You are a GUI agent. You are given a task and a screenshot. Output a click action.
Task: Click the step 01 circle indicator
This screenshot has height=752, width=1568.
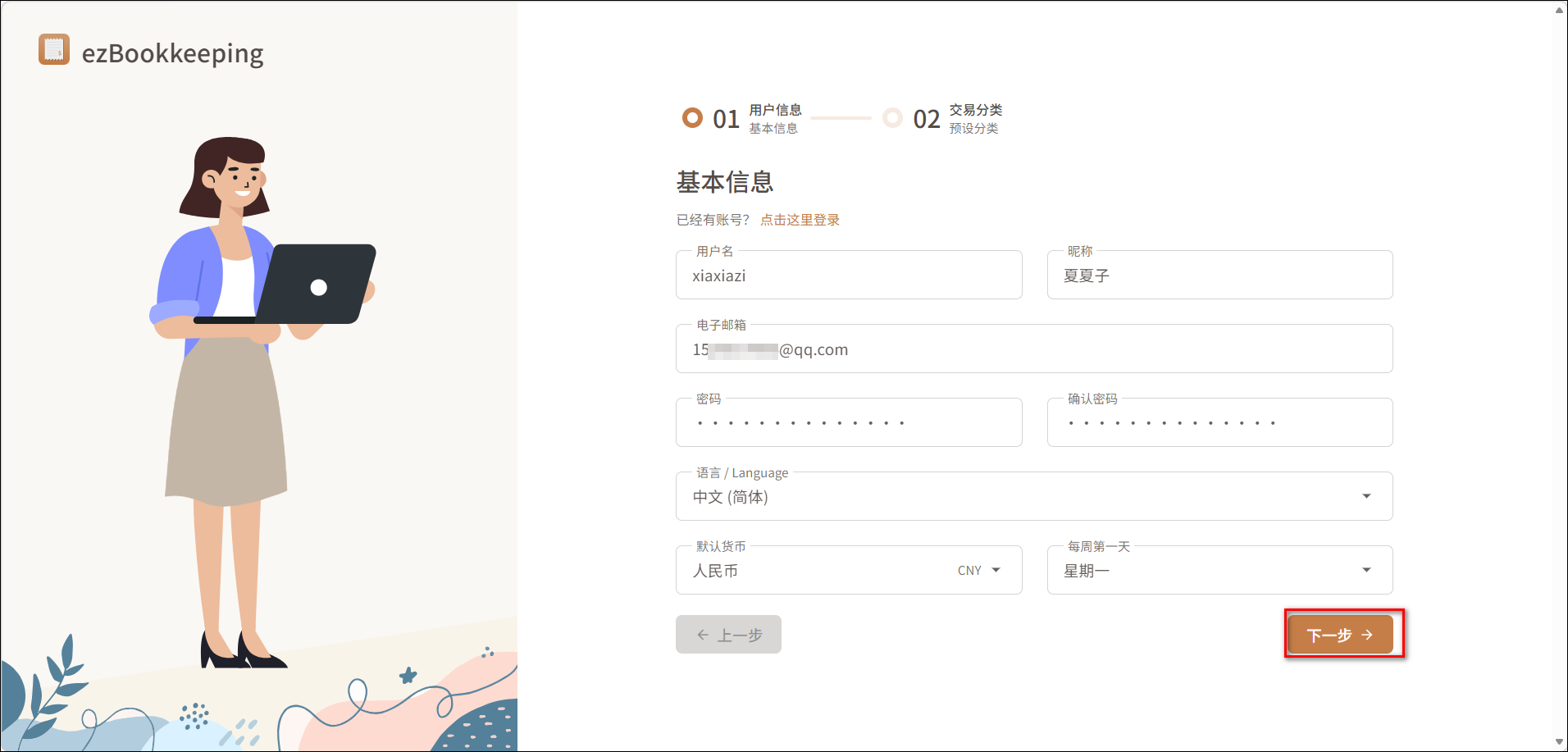click(x=692, y=118)
